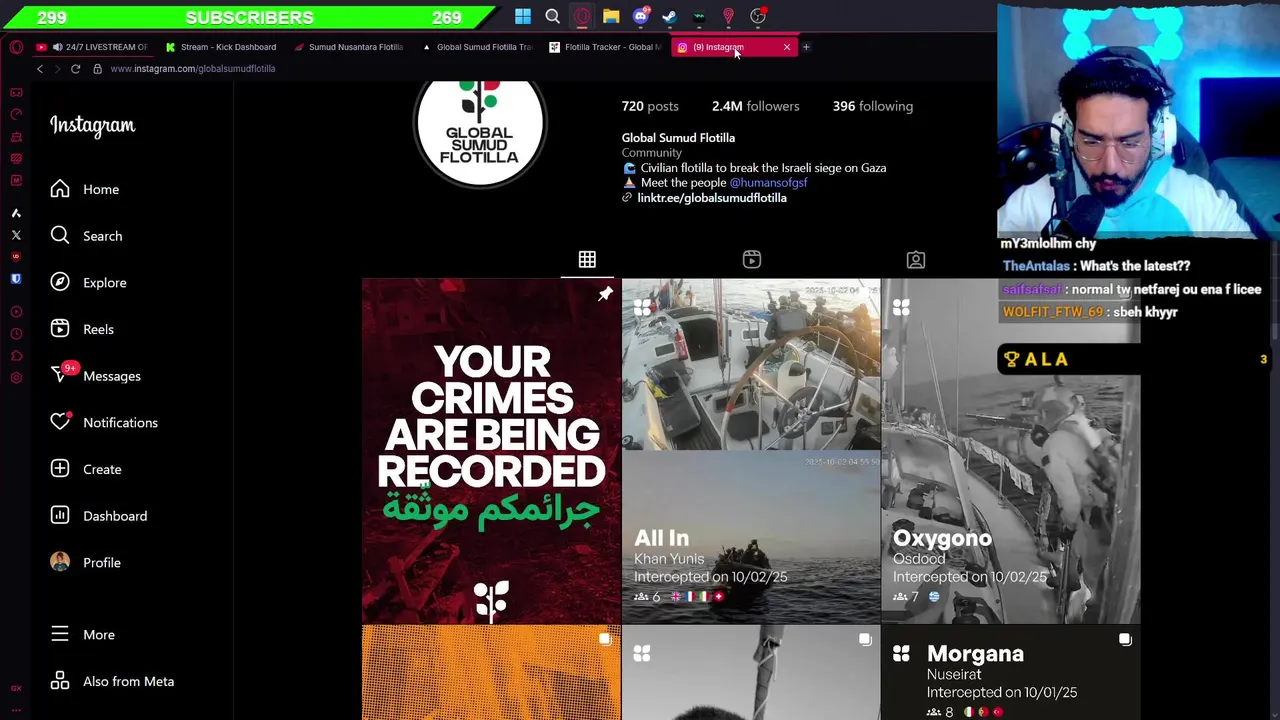Open Opera GX taskbar icon
This screenshot has height=720, width=1280.
[582, 16]
